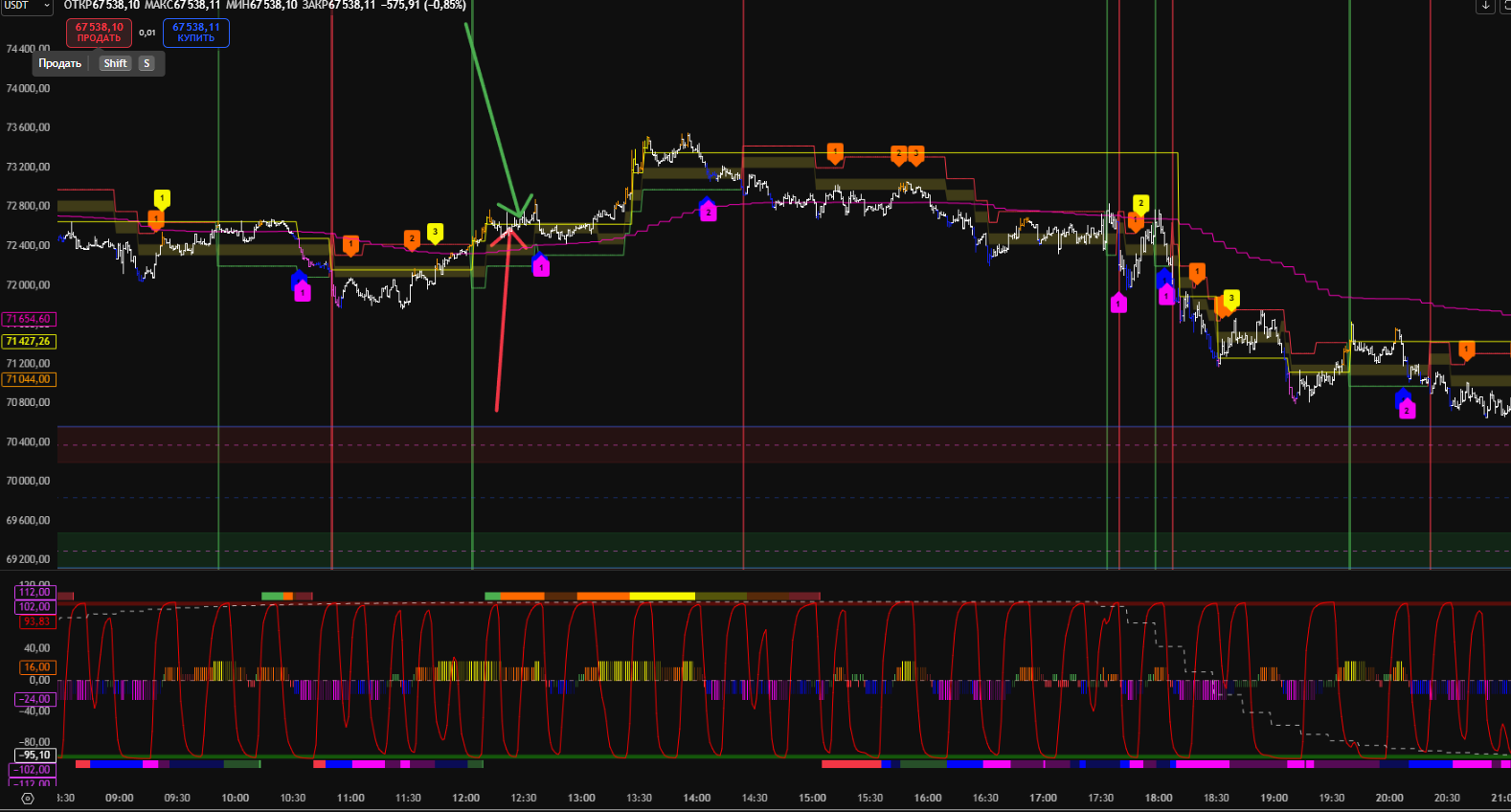Click yellow signal marker 3 near 12:00
Viewport: 1511px width, 812px height.
435,232
